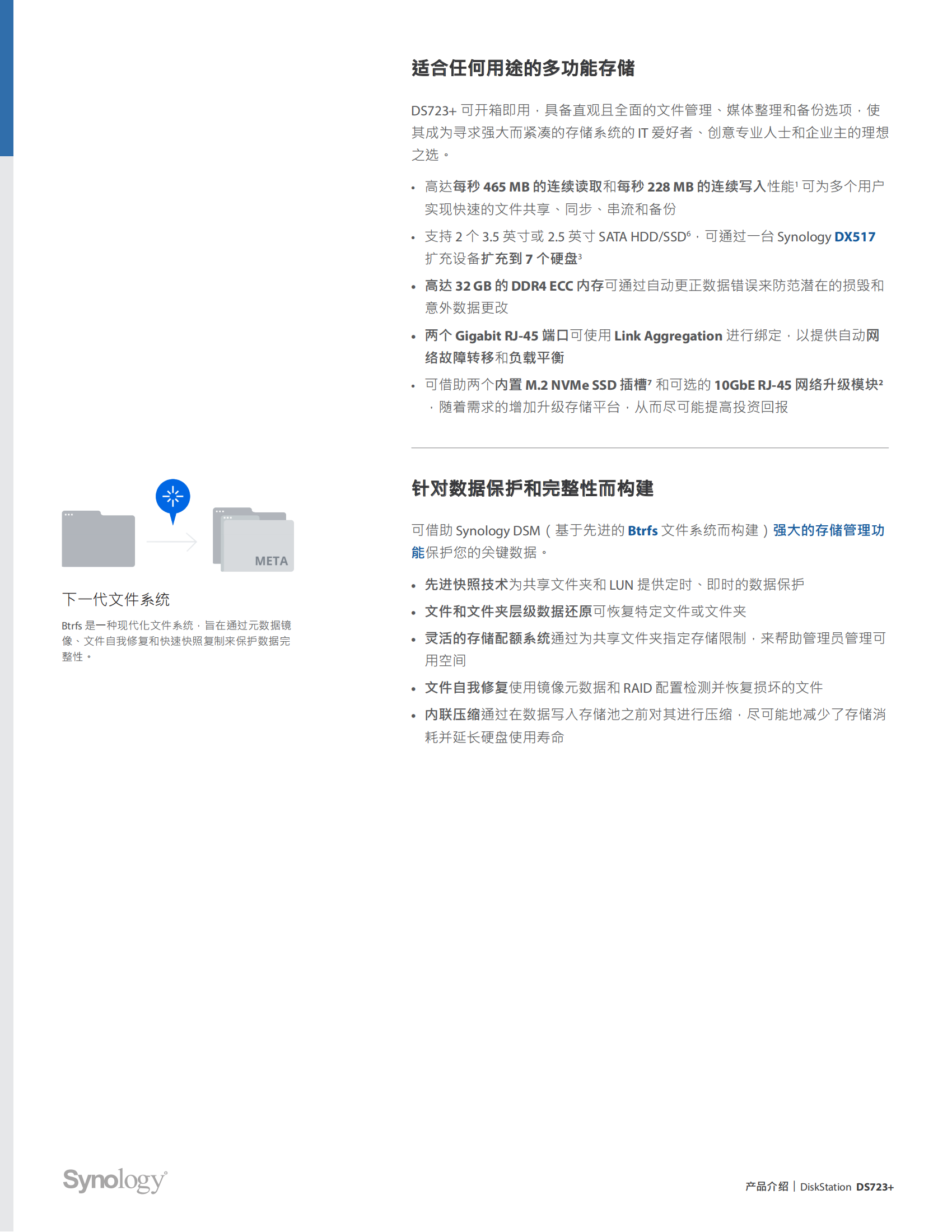Screen dimensions: 952x1232
Task: Click the bold text Link Aggregation
Action: pos(668,336)
